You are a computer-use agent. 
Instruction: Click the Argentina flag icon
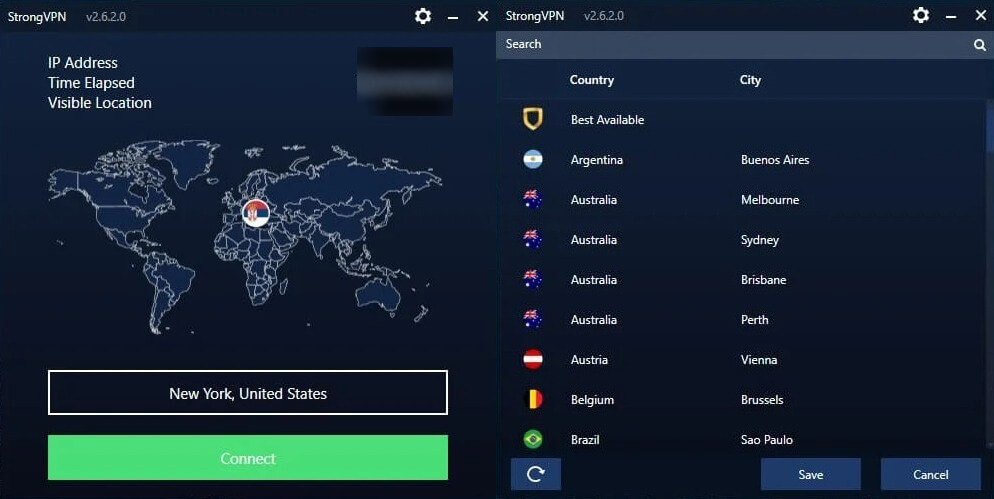coord(532,159)
